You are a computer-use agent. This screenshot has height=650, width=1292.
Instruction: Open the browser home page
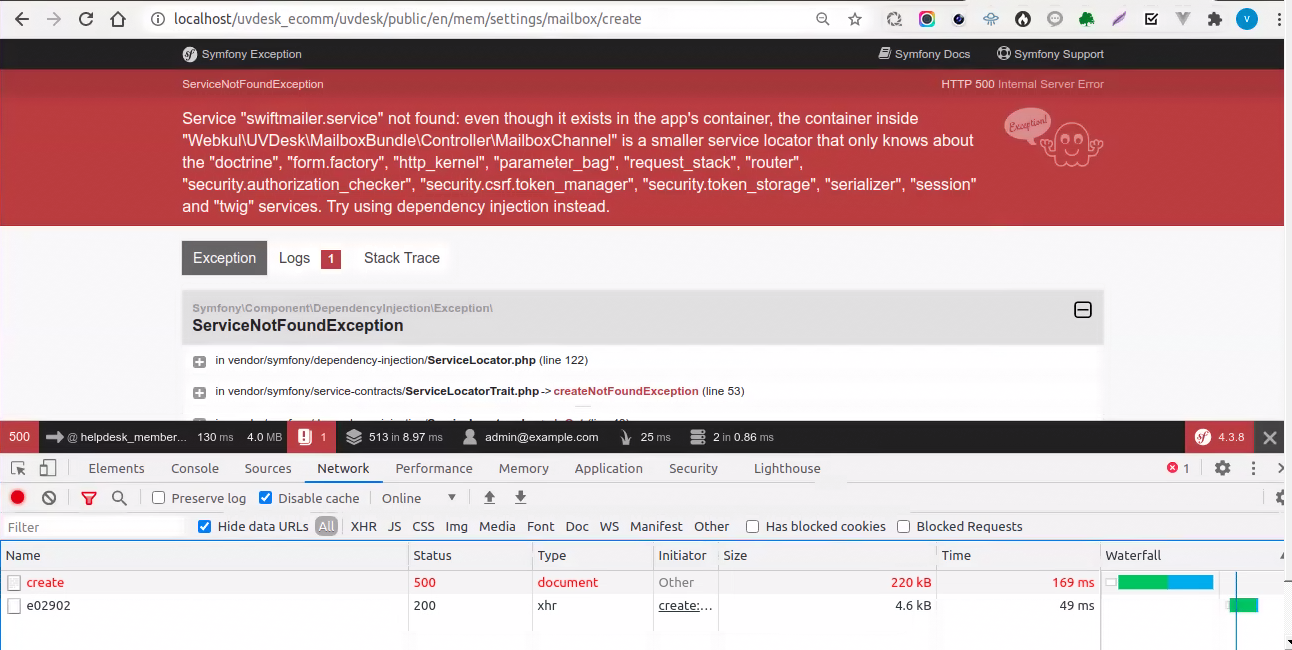[118, 19]
